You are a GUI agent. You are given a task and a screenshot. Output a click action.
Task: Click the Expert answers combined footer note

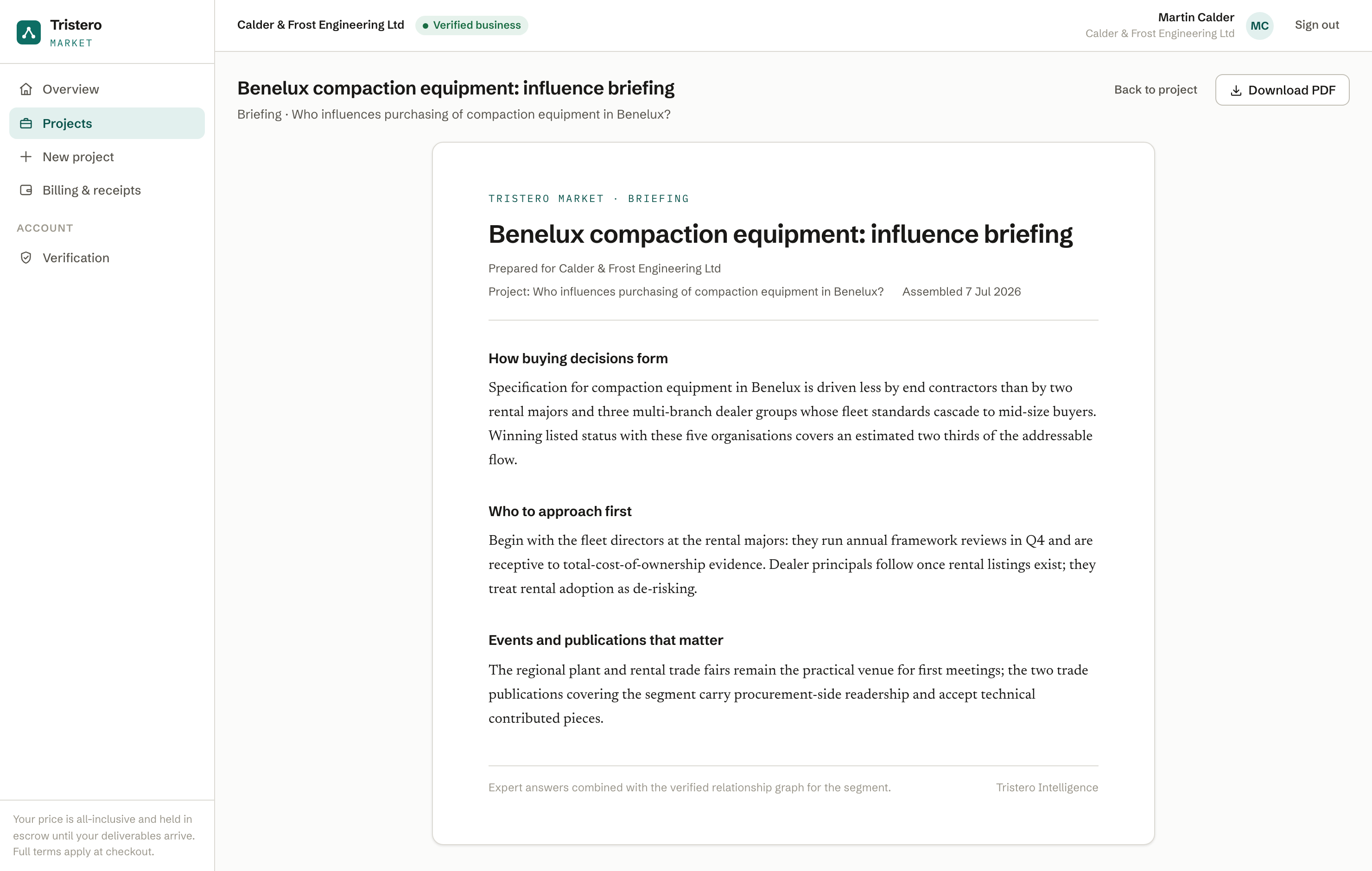pyautogui.click(x=689, y=787)
